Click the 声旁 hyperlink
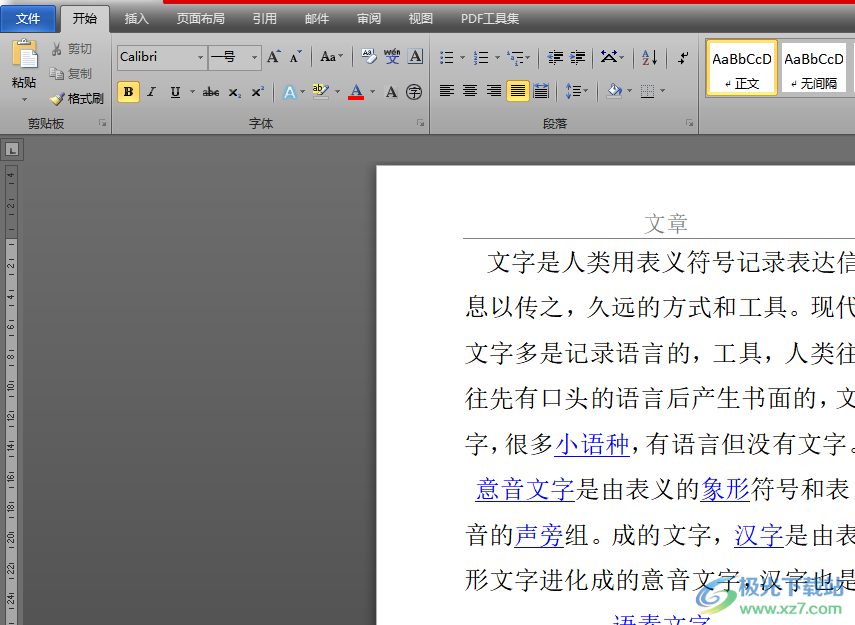 pos(539,535)
